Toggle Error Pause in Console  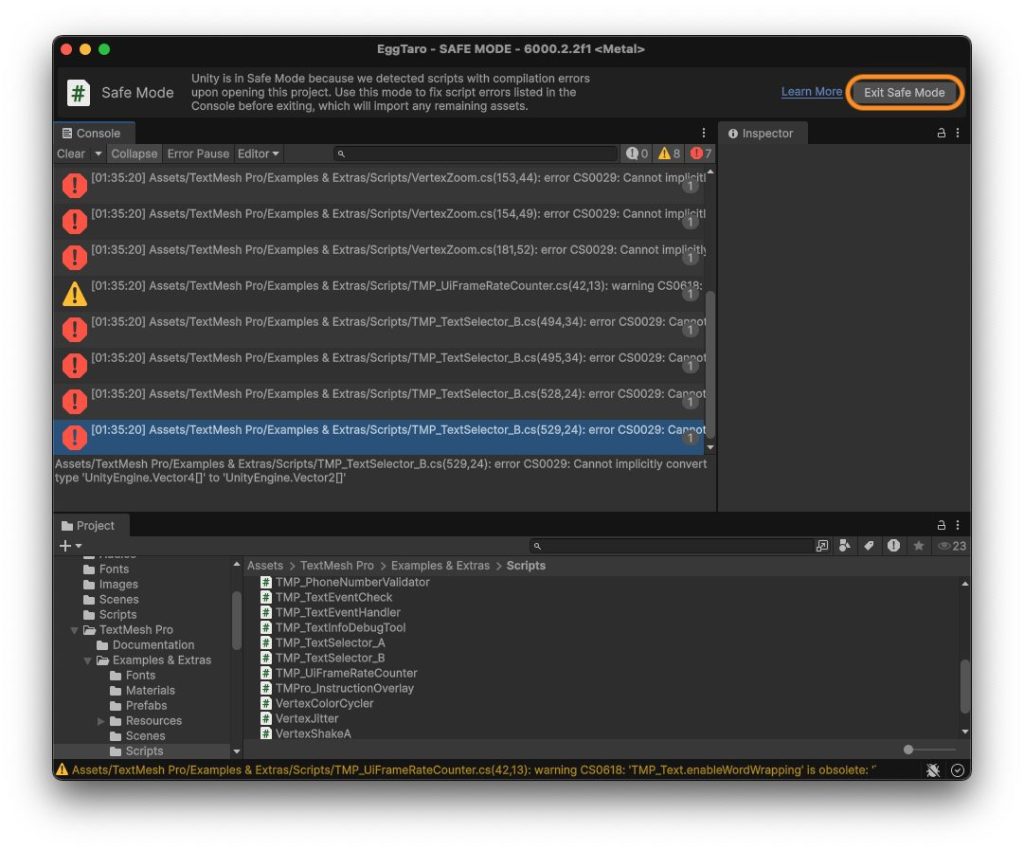coord(198,153)
